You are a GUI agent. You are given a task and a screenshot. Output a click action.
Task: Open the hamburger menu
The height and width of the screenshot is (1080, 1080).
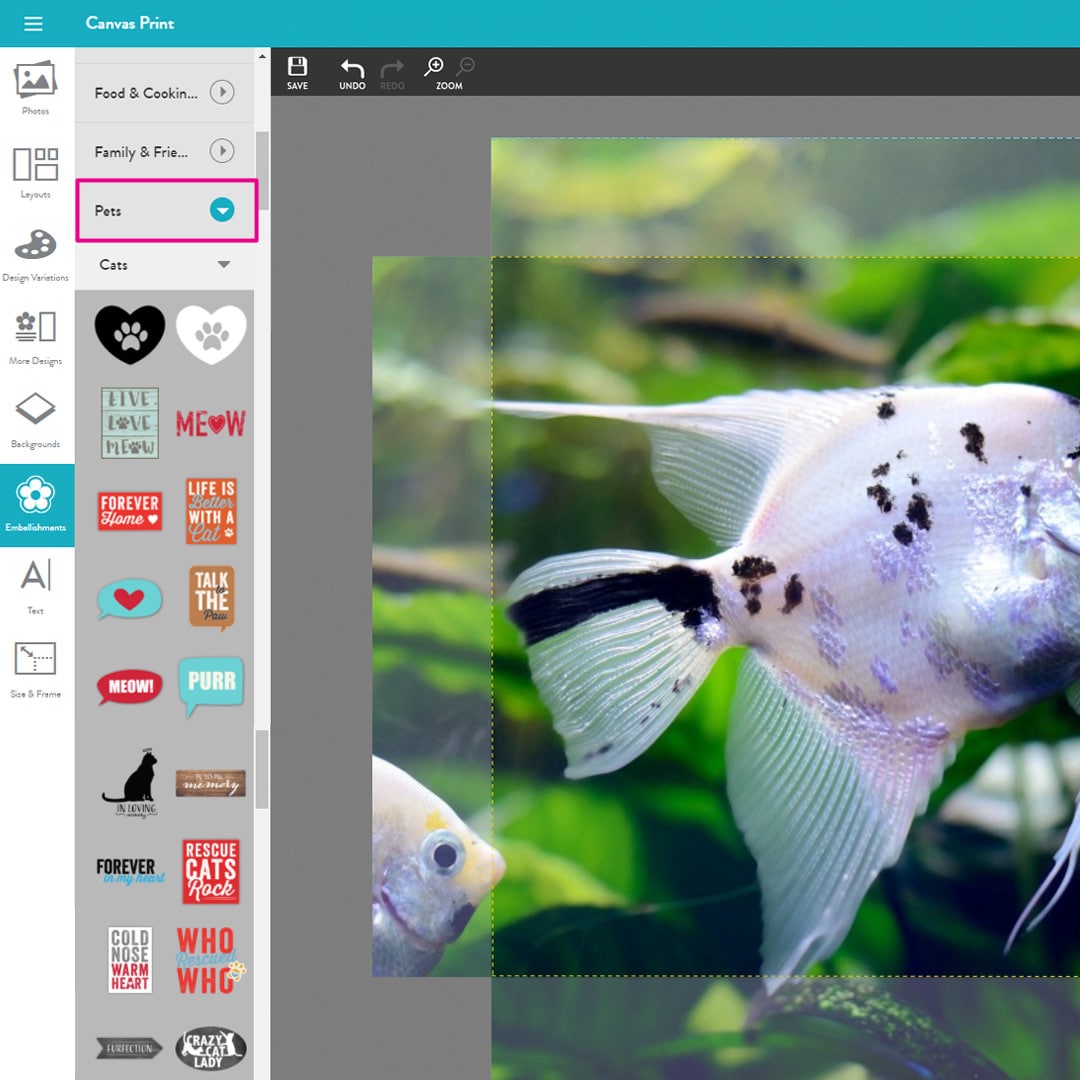(x=33, y=23)
